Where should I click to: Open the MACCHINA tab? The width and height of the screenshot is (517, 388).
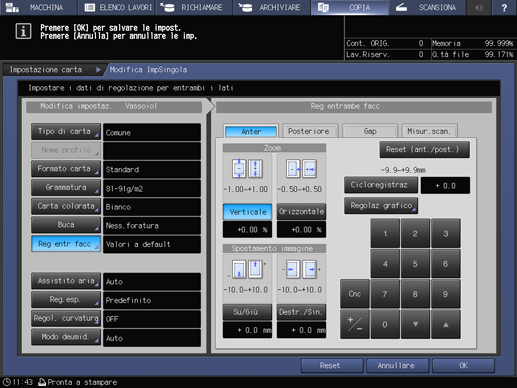[x=38, y=7]
